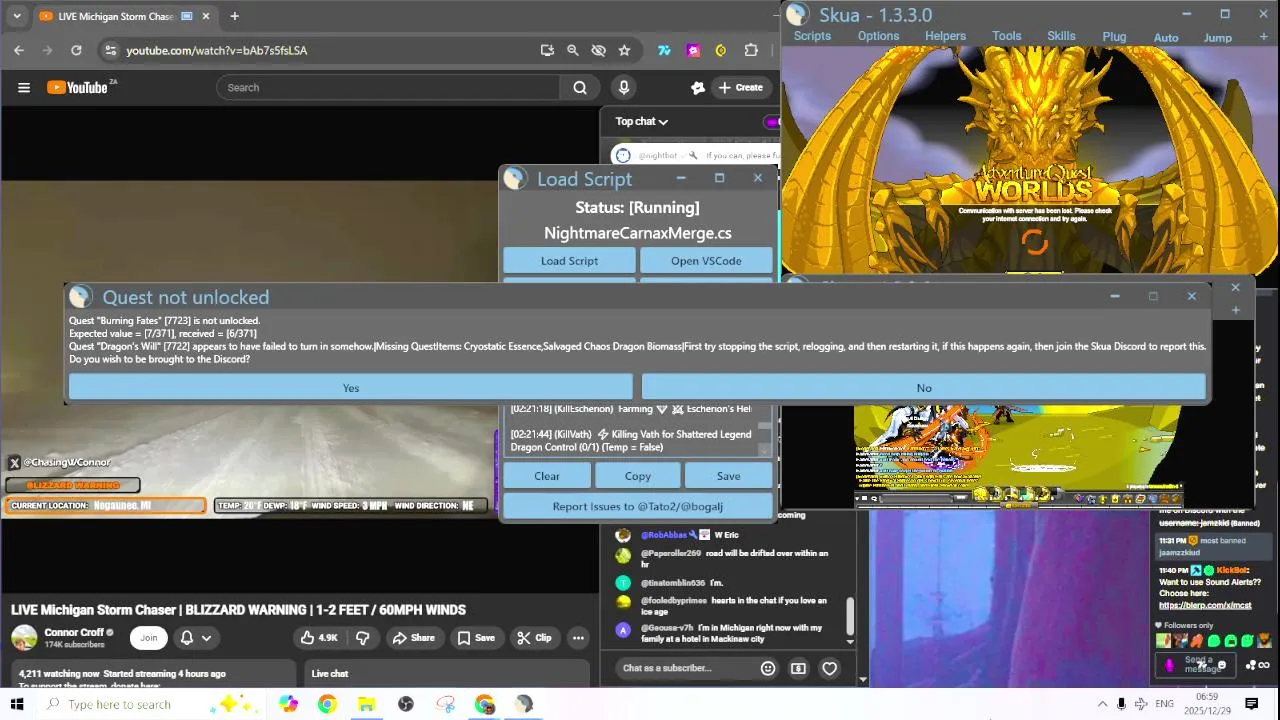
Task: Click Load Script button
Action: coord(569,261)
